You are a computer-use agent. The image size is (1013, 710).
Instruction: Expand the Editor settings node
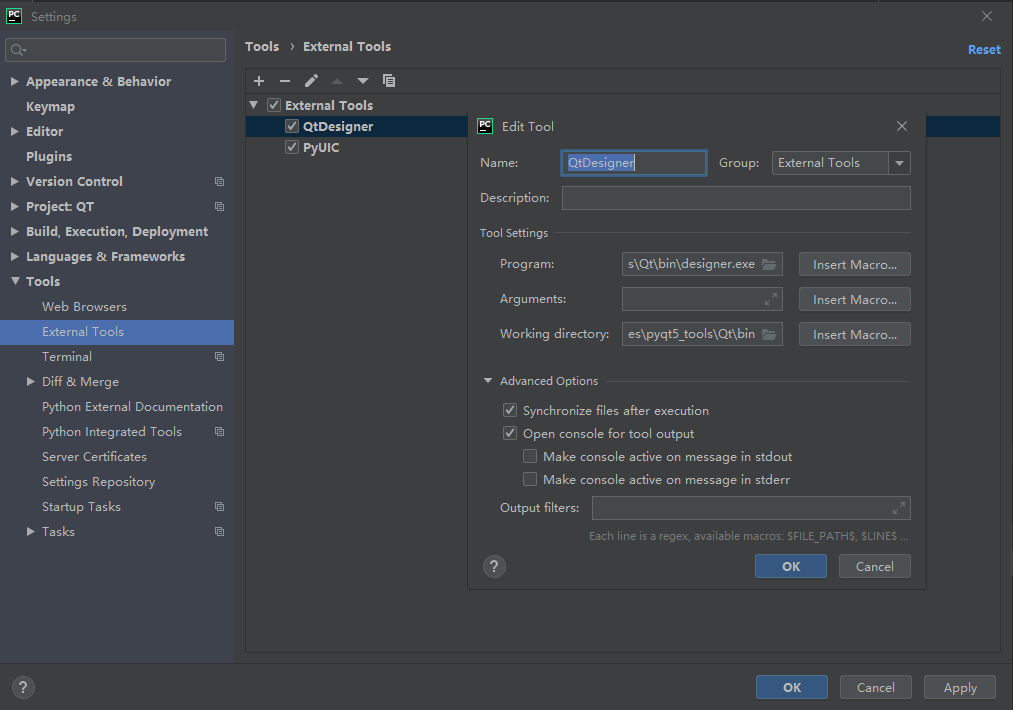(14, 131)
